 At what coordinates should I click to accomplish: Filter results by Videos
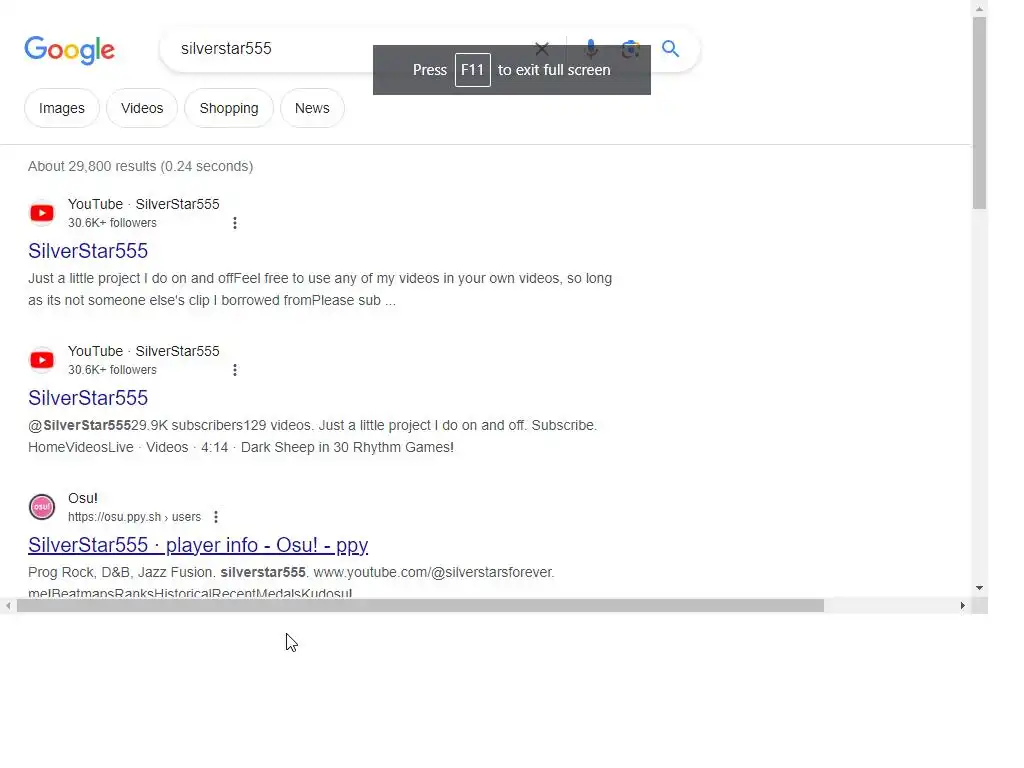click(x=142, y=108)
